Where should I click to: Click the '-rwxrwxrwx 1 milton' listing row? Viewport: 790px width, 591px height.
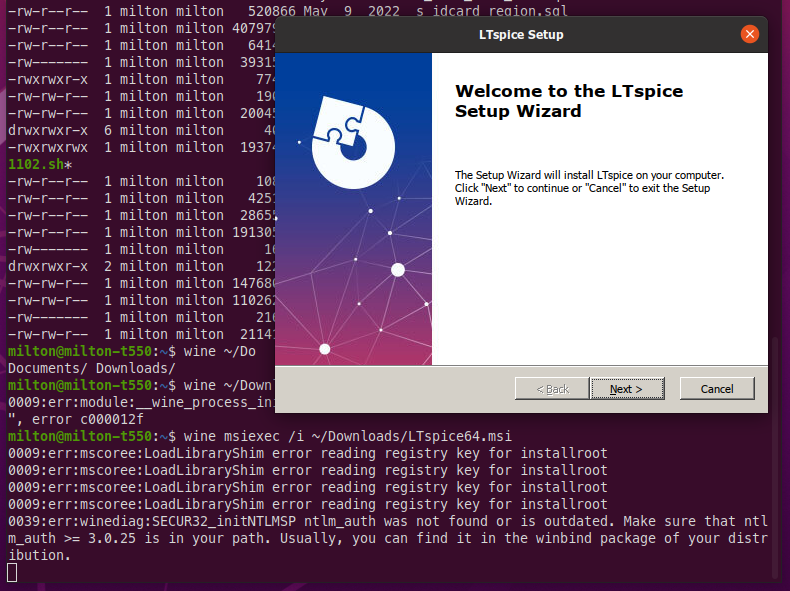141,147
